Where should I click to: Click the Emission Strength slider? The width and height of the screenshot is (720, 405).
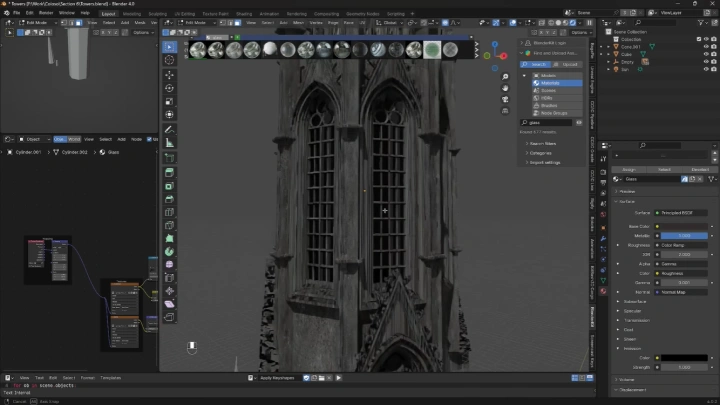tap(684, 367)
